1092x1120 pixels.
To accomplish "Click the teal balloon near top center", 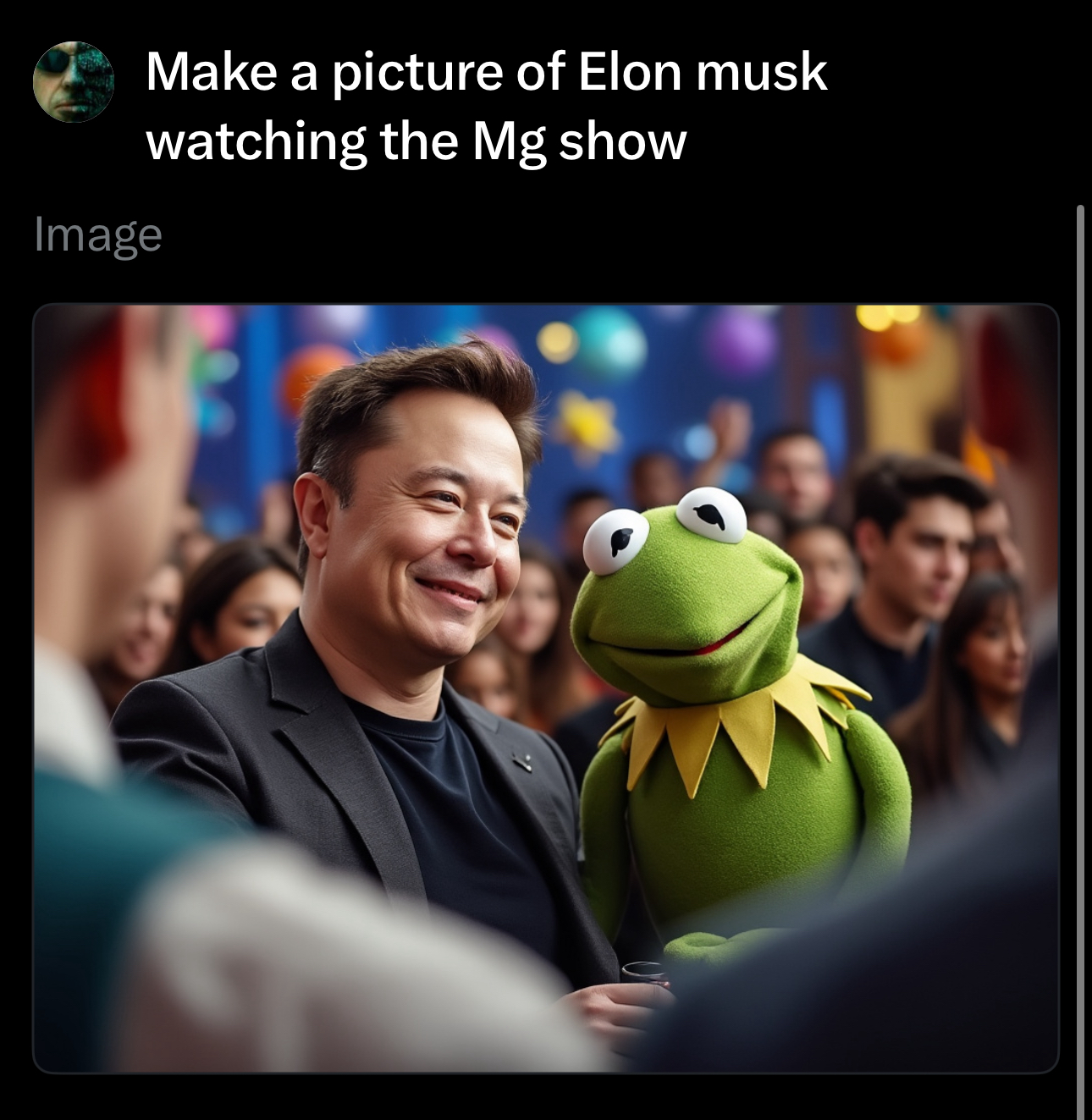I will point(609,342).
